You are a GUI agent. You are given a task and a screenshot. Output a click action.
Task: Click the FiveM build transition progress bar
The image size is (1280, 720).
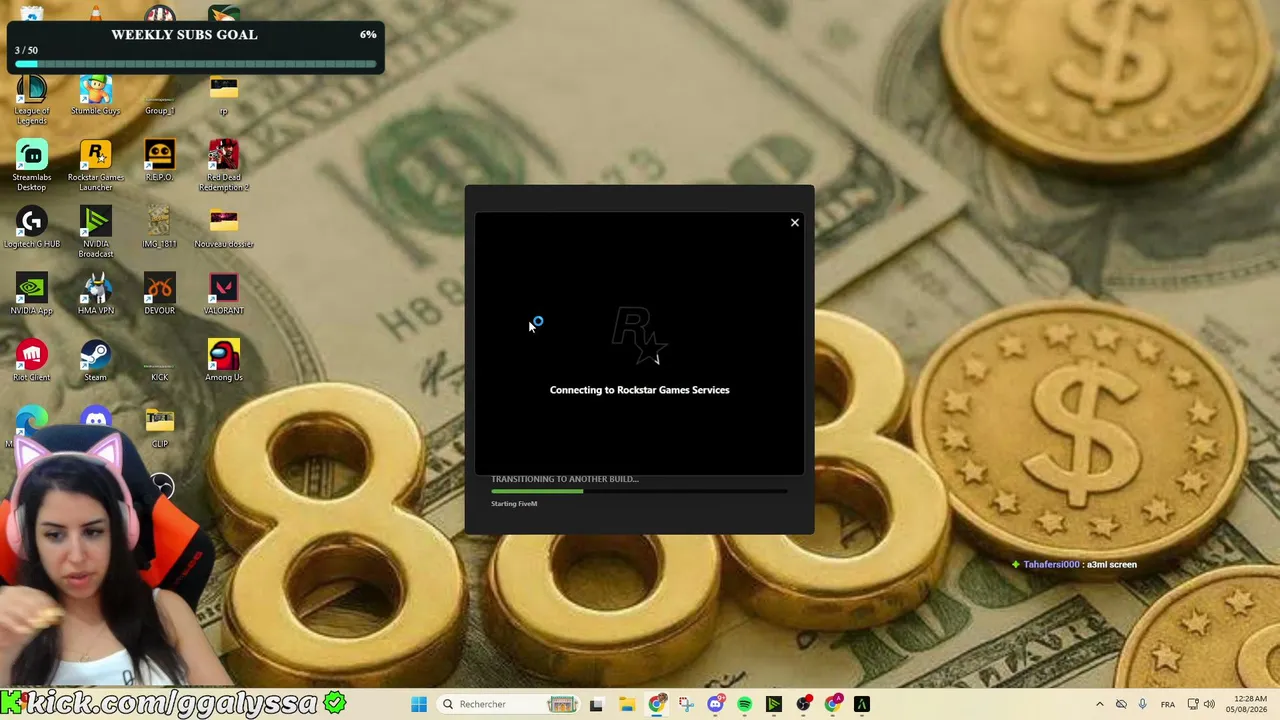[639, 491]
